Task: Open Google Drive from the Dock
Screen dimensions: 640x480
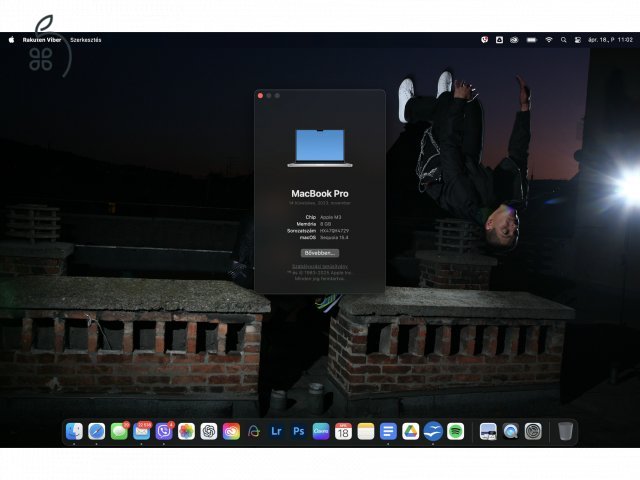Action: [x=411, y=431]
